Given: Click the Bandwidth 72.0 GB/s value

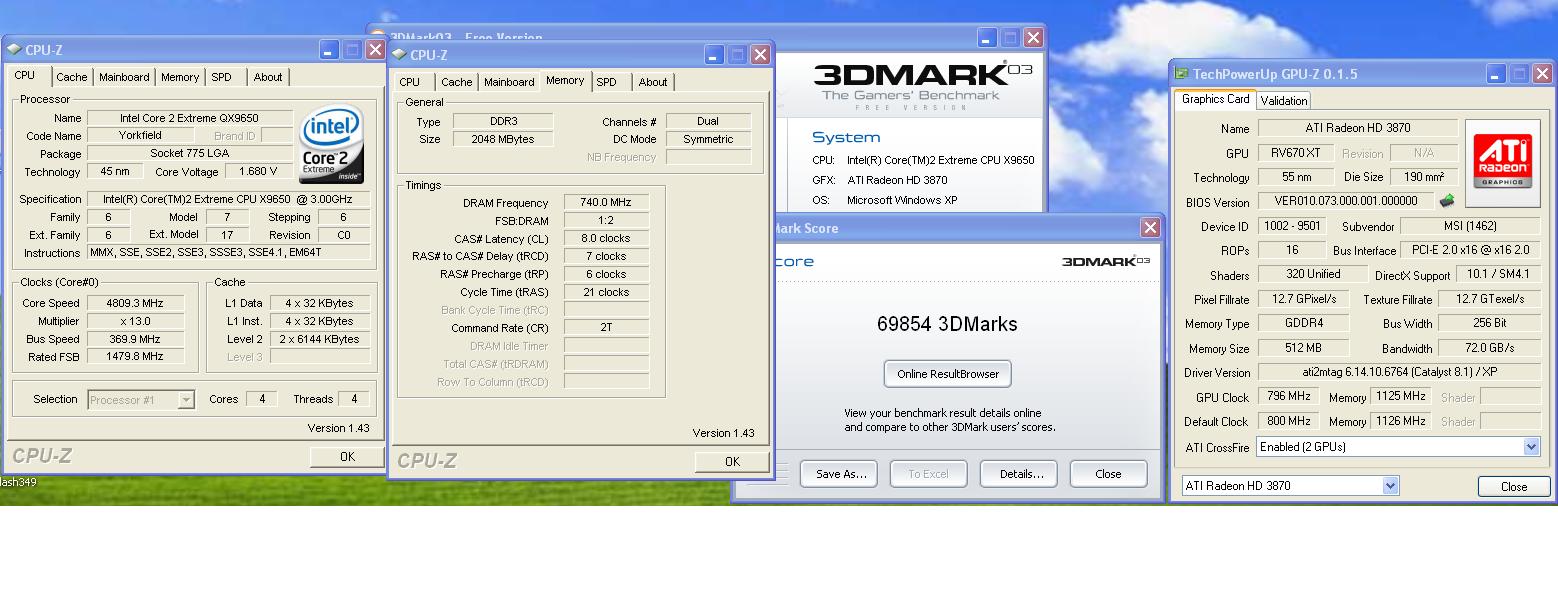Looking at the screenshot, I should click(x=1489, y=348).
